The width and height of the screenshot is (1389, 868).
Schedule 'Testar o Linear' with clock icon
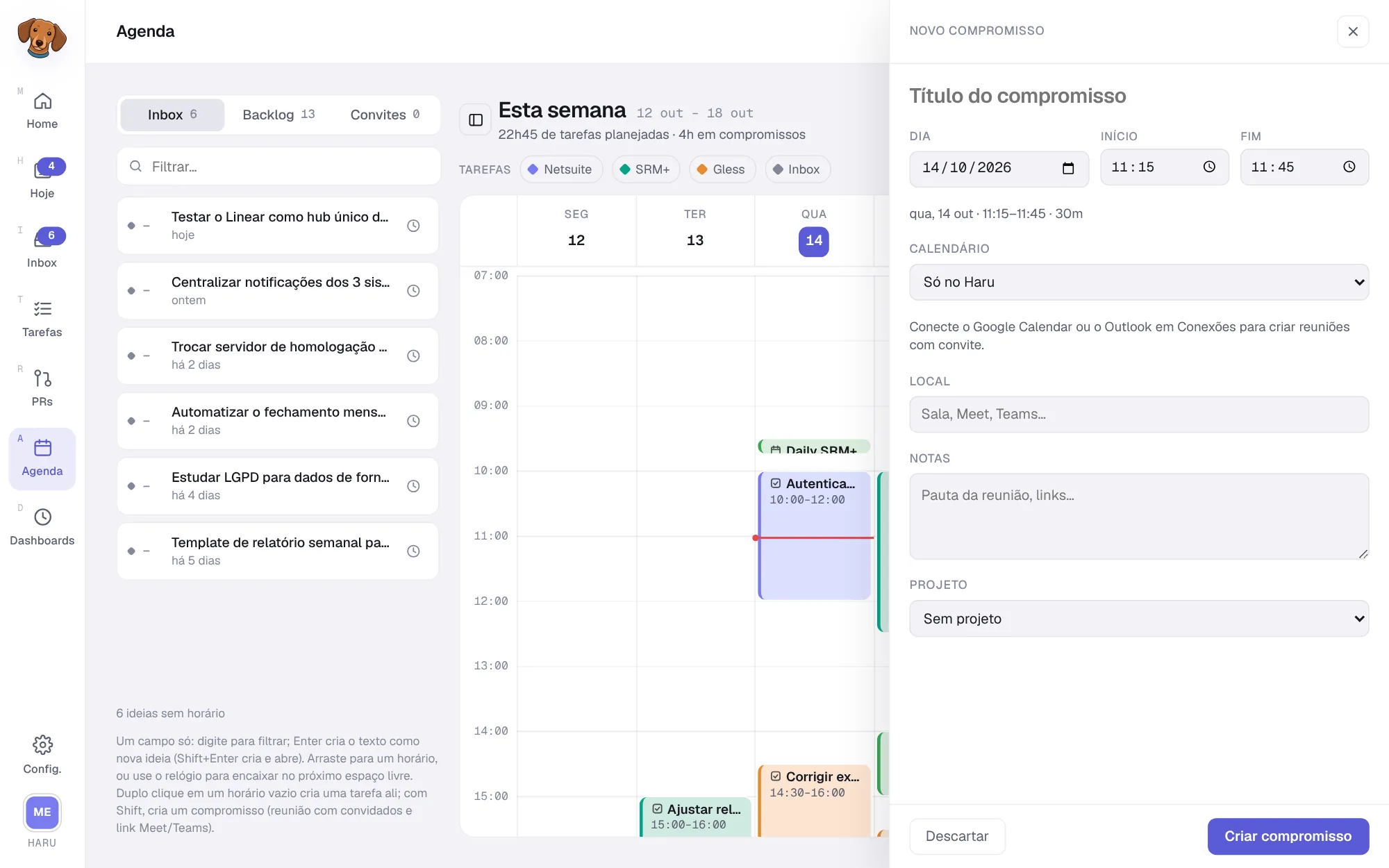click(x=413, y=226)
